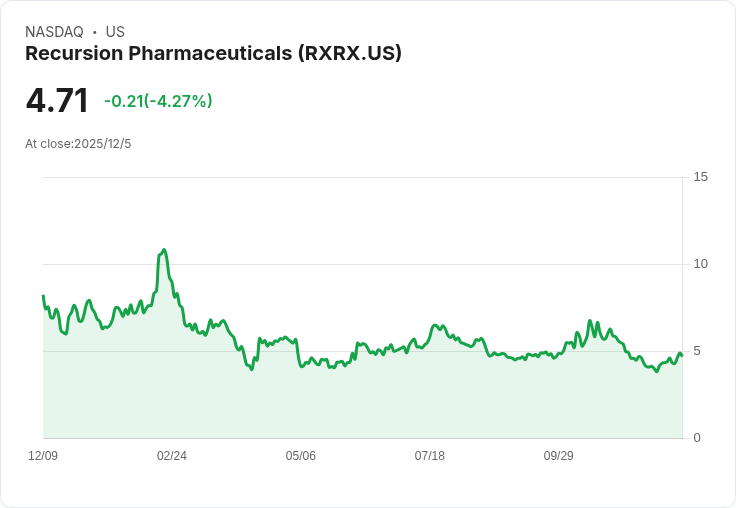Click the 10 y-axis label
736x508 pixels.
coord(700,264)
